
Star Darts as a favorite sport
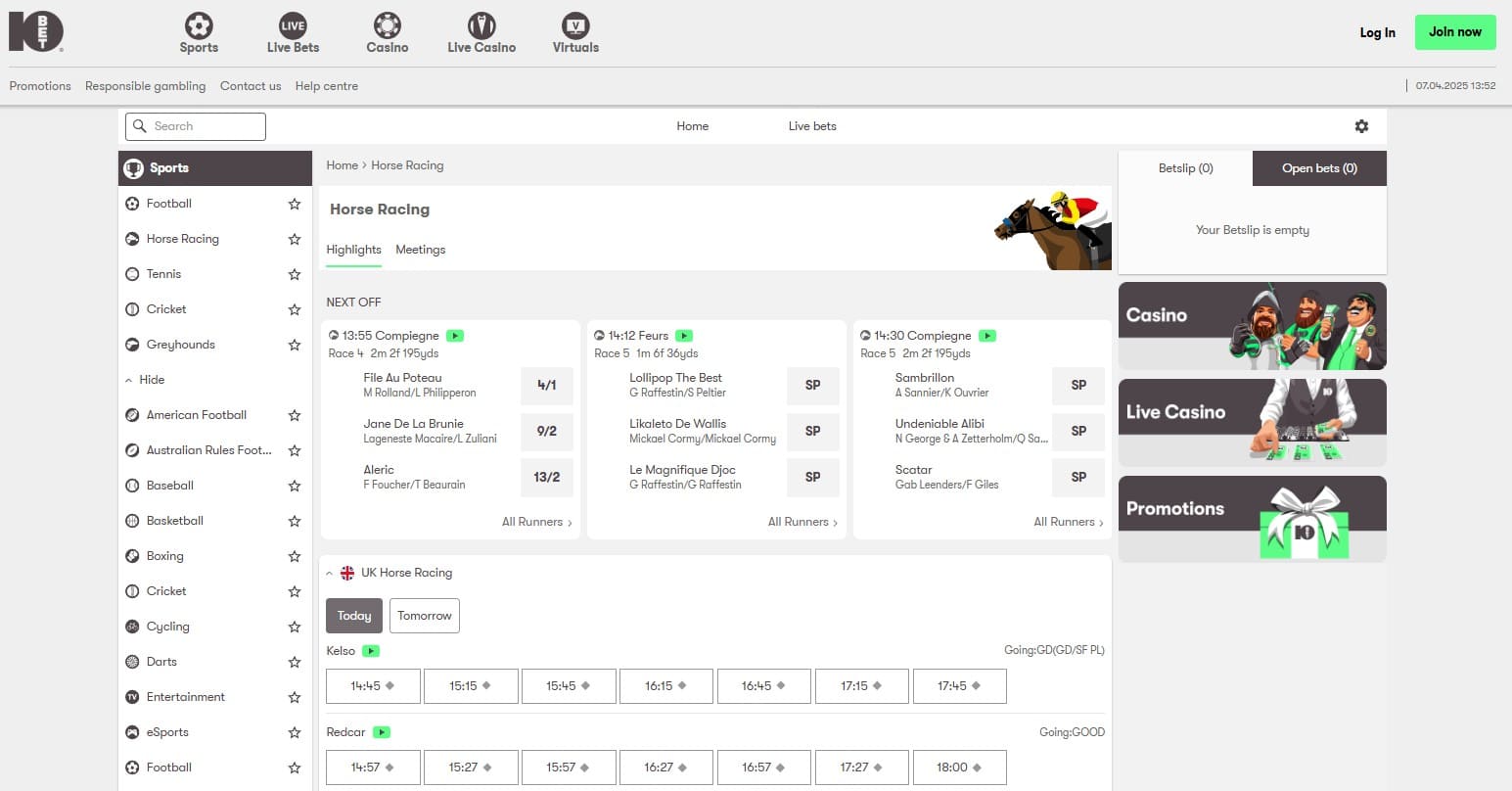tap(295, 662)
